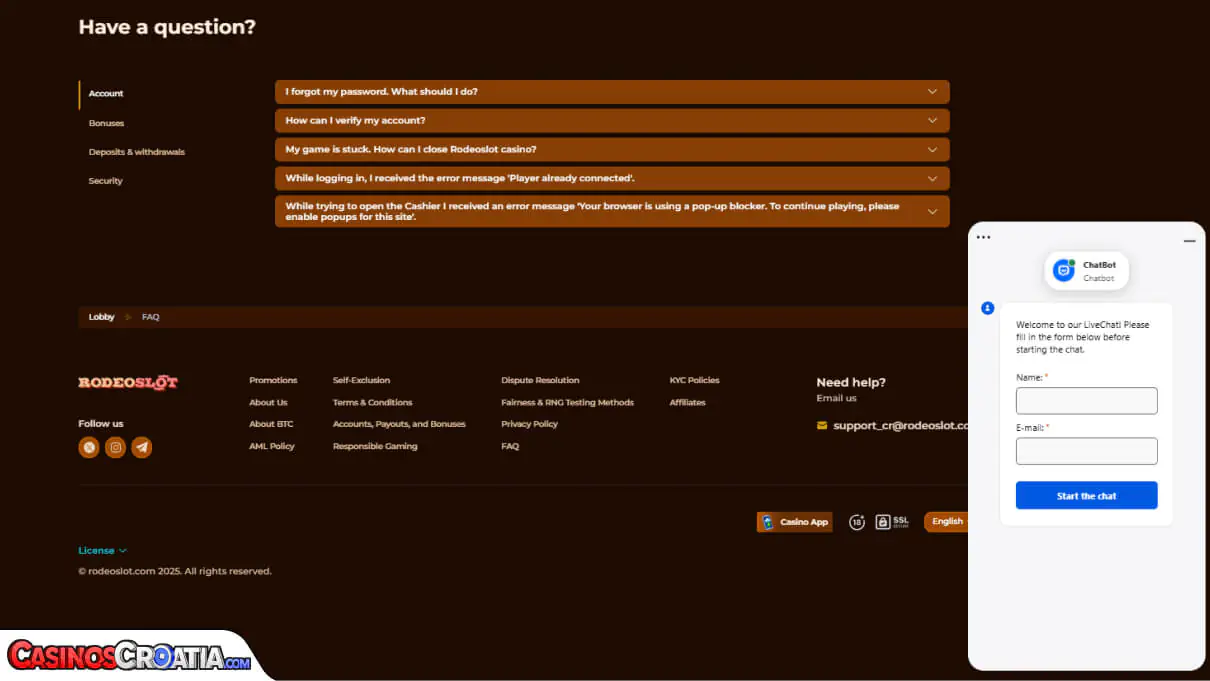Open the chat widget three-dots menu
The image size is (1210, 681).
pyautogui.click(x=983, y=238)
